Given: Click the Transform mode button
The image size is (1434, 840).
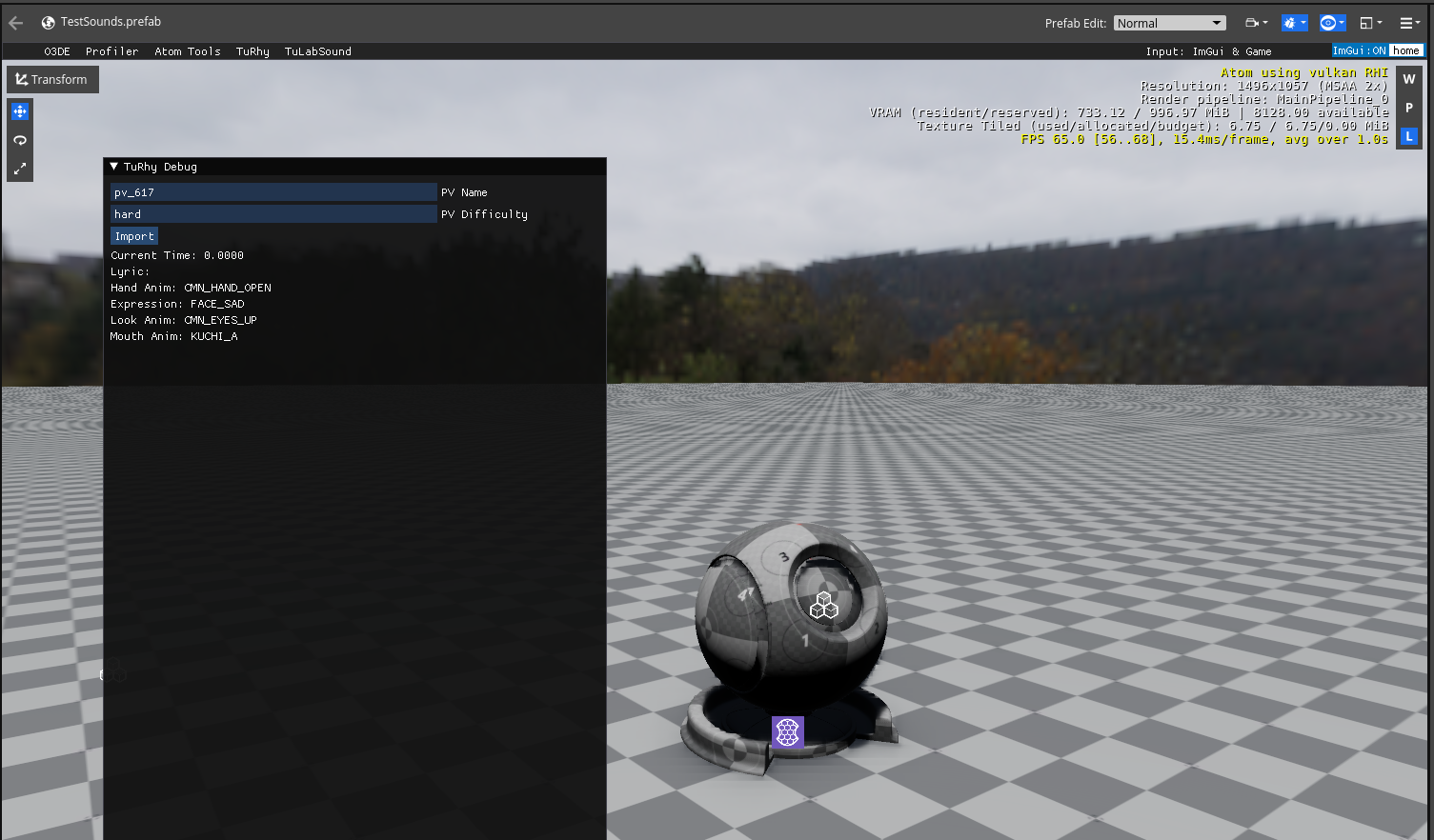Looking at the screenshot, I should tap(52, 80).
